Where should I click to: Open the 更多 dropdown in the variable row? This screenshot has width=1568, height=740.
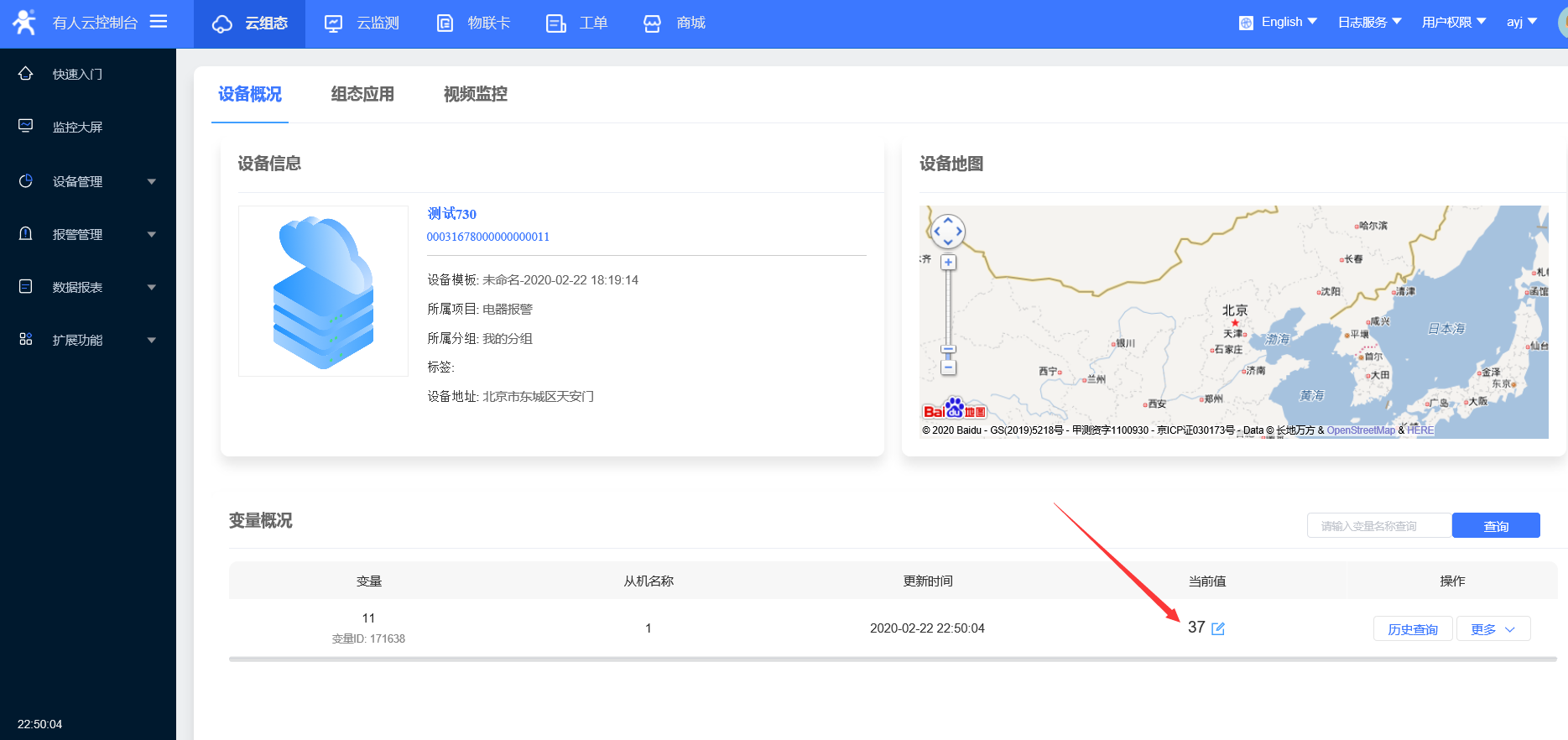1492,629
